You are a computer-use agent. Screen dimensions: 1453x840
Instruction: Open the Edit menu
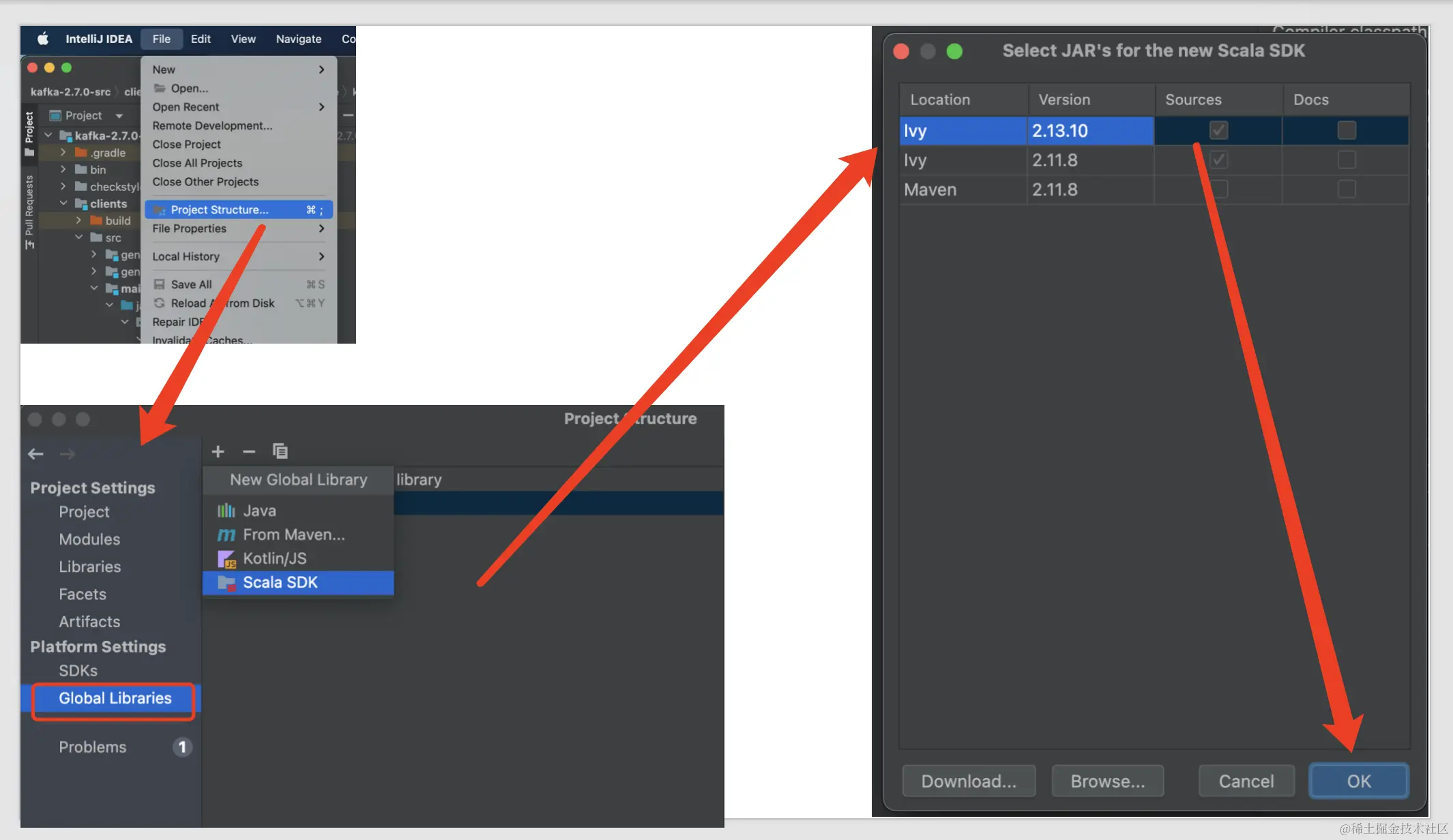pyautogui.click(x=201, y=39)
